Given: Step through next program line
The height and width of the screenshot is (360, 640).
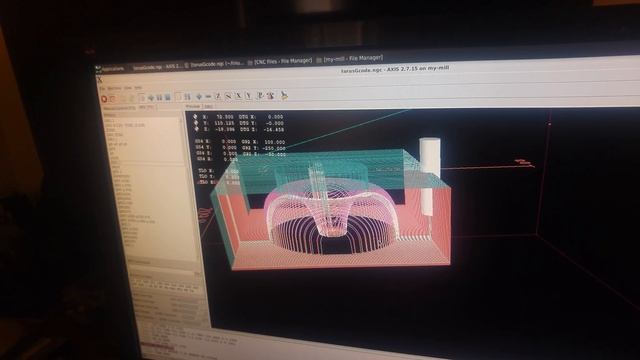Looking at the screenshot, I should pos(151,98).
